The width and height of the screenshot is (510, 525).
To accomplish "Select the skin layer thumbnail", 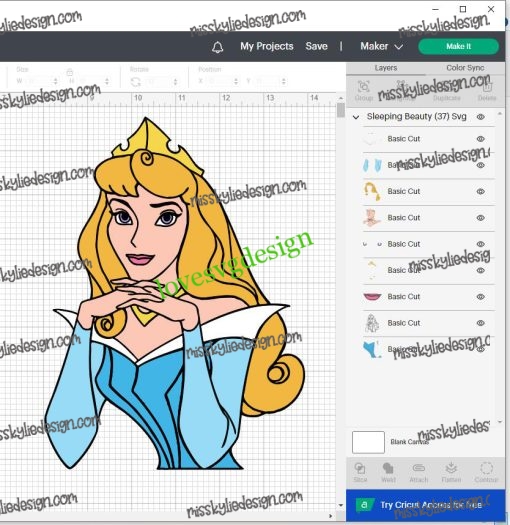I will coord(372,218).
